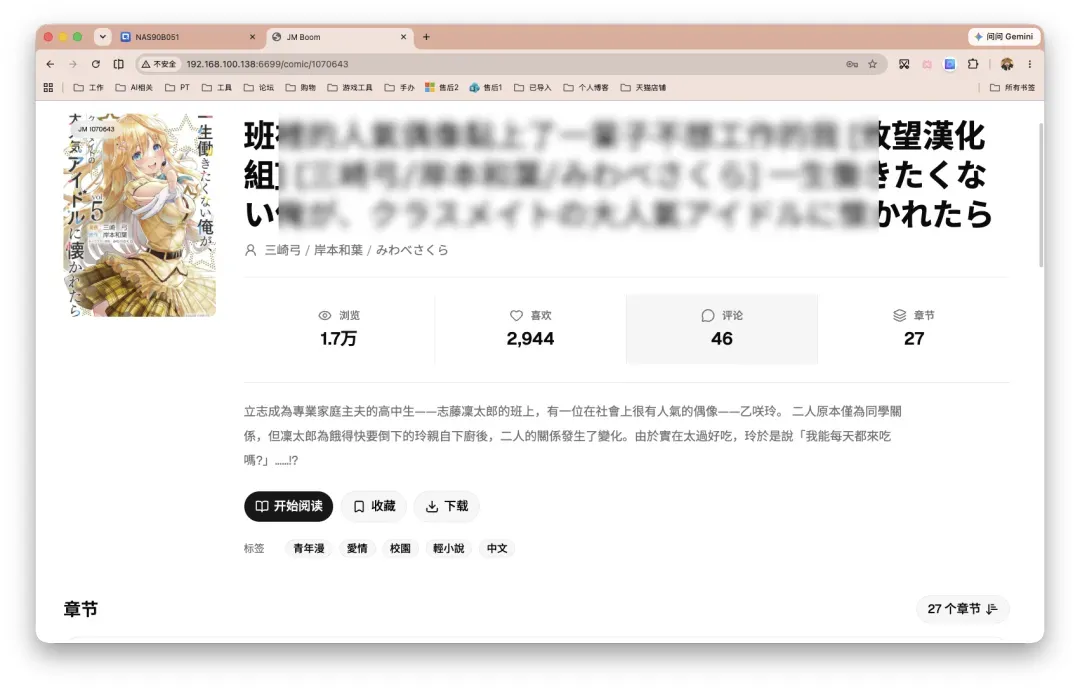Toggle chapter sort order via 27 个章节
This screenshot has height=690, width=1080.
click(962, 609)
